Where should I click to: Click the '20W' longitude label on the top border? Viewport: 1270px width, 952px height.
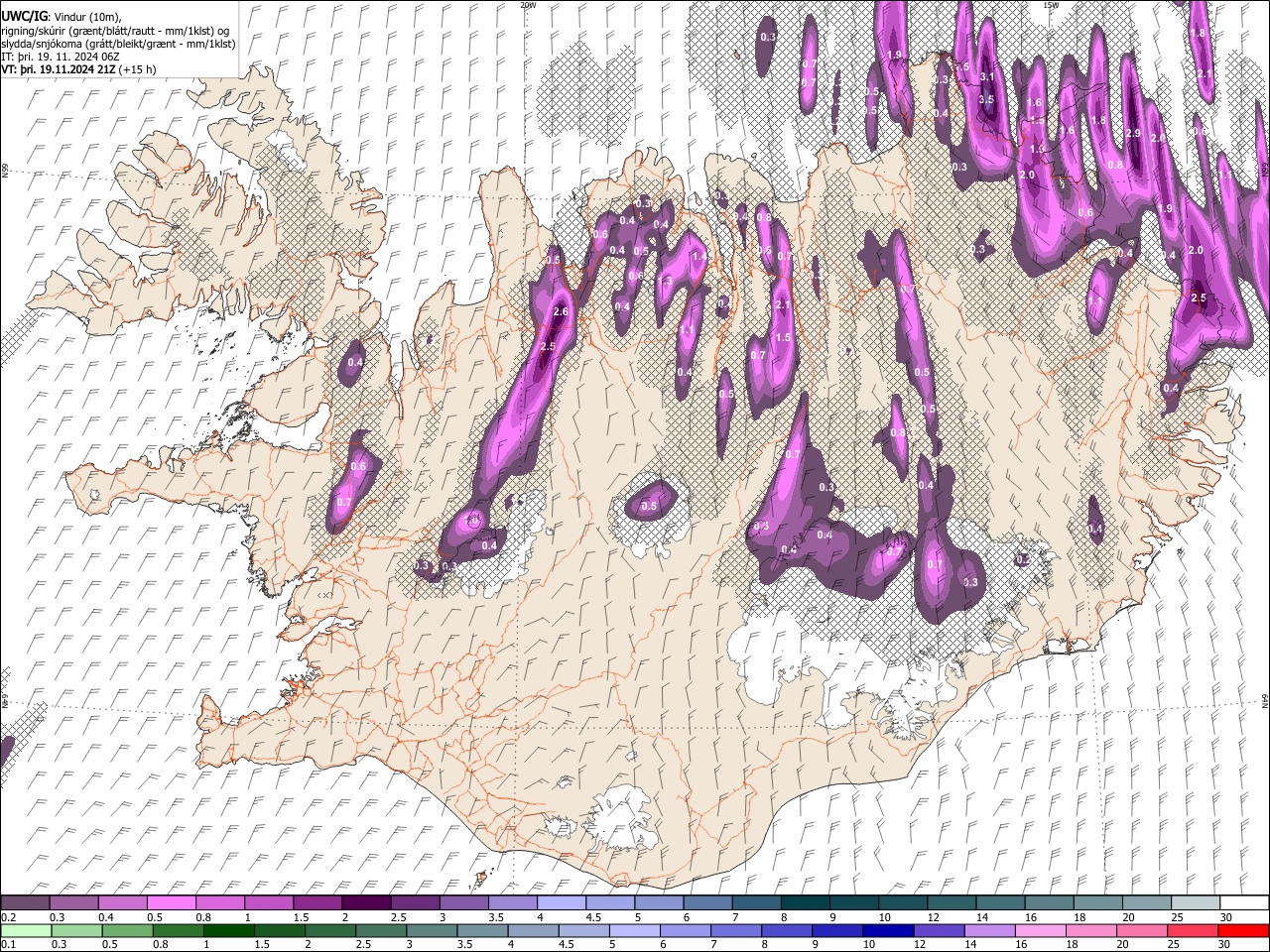pos(528,5)
